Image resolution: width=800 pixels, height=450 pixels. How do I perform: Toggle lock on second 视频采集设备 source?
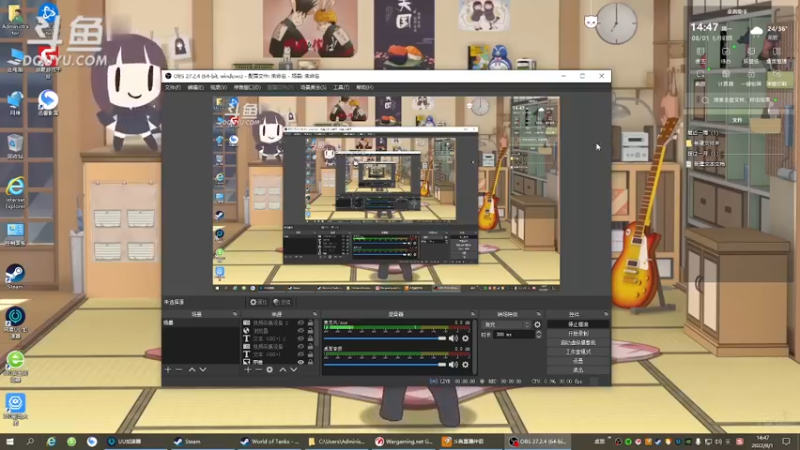pyautogui.click(x=310, y=346)
